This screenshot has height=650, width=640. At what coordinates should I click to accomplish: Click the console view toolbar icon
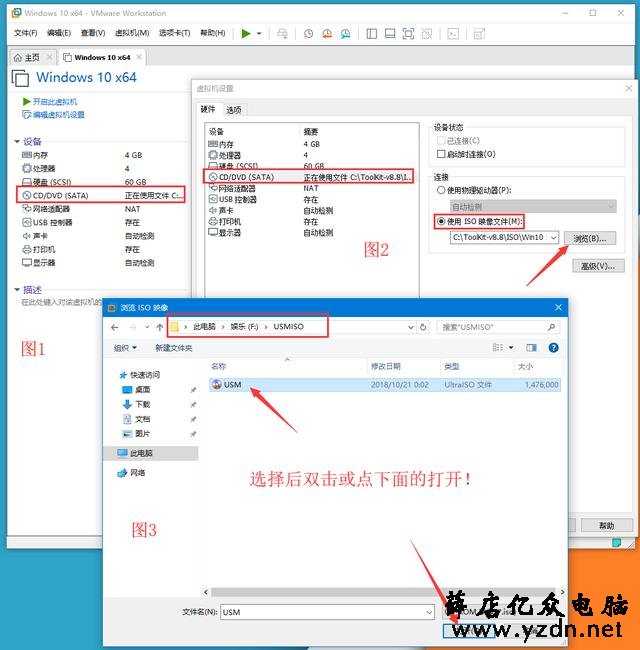[453, 34]
